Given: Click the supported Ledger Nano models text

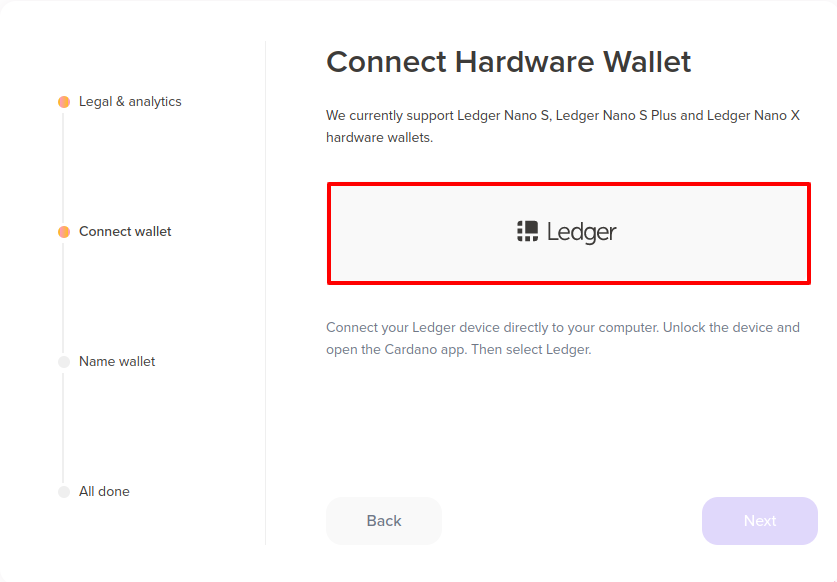Looking at the screenshot, I should pos(562,126).
